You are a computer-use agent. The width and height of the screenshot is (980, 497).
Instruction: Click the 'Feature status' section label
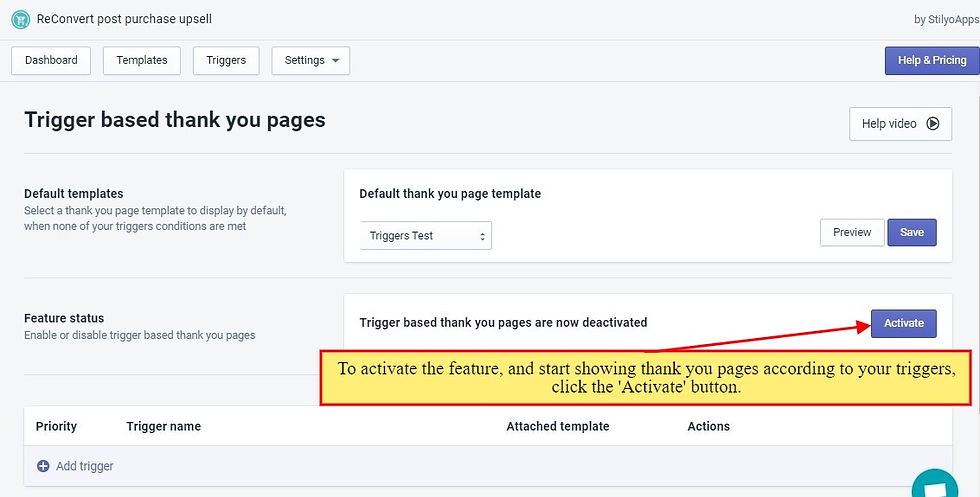click(64, 318)
